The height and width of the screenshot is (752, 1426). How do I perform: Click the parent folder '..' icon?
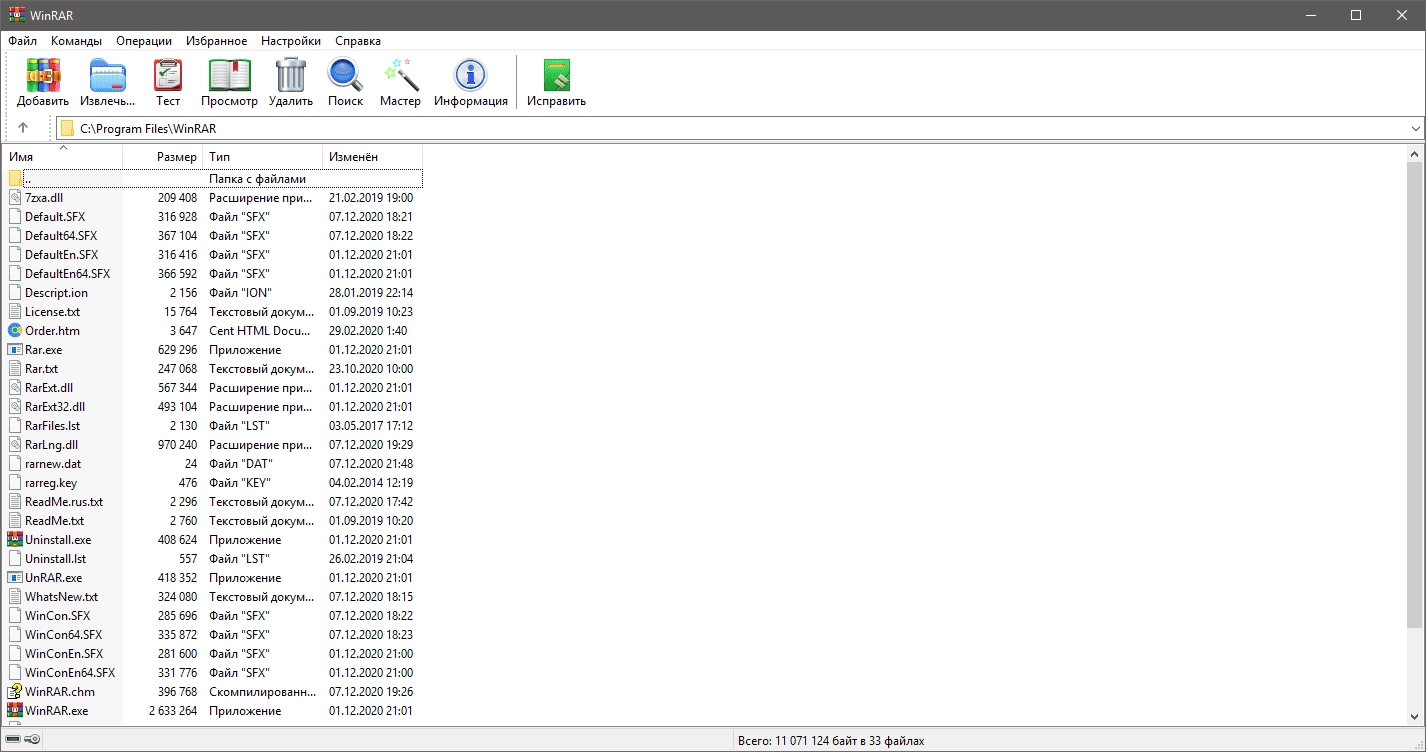click(x=15, y=178)
